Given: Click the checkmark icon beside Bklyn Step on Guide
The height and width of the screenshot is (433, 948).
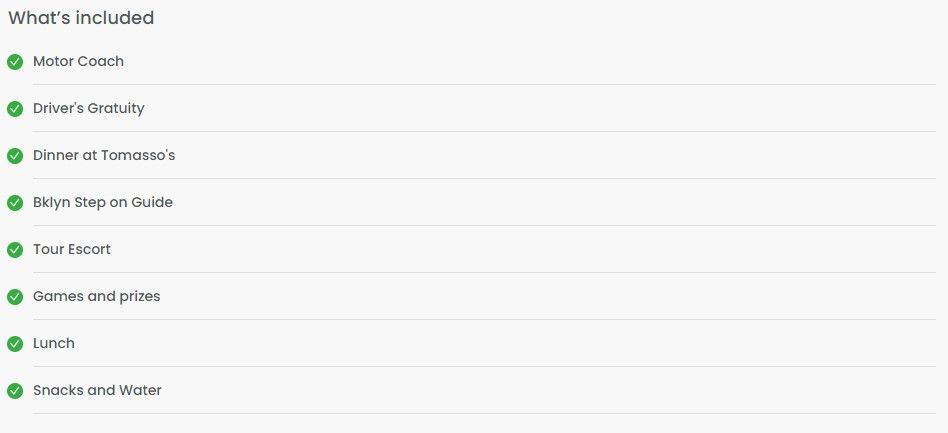Looking at the screenshot, I should [15, 203].
